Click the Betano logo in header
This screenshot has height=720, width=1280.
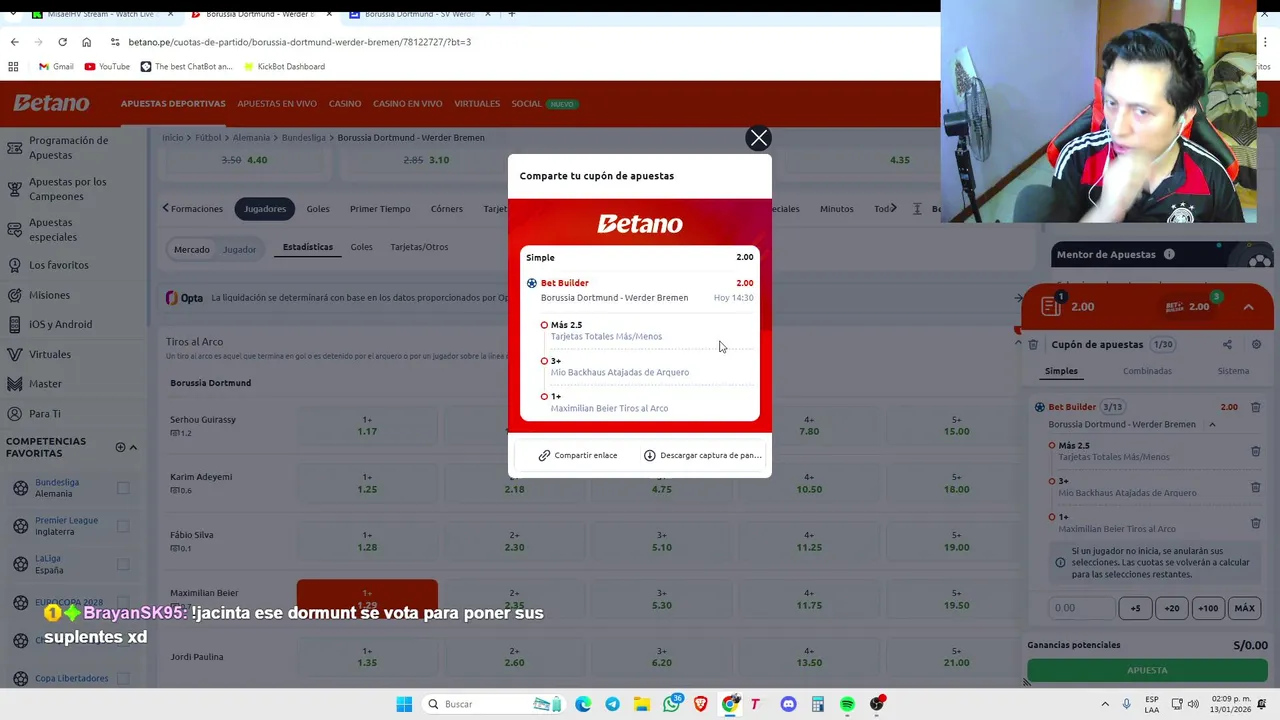[x=51, y=103]
